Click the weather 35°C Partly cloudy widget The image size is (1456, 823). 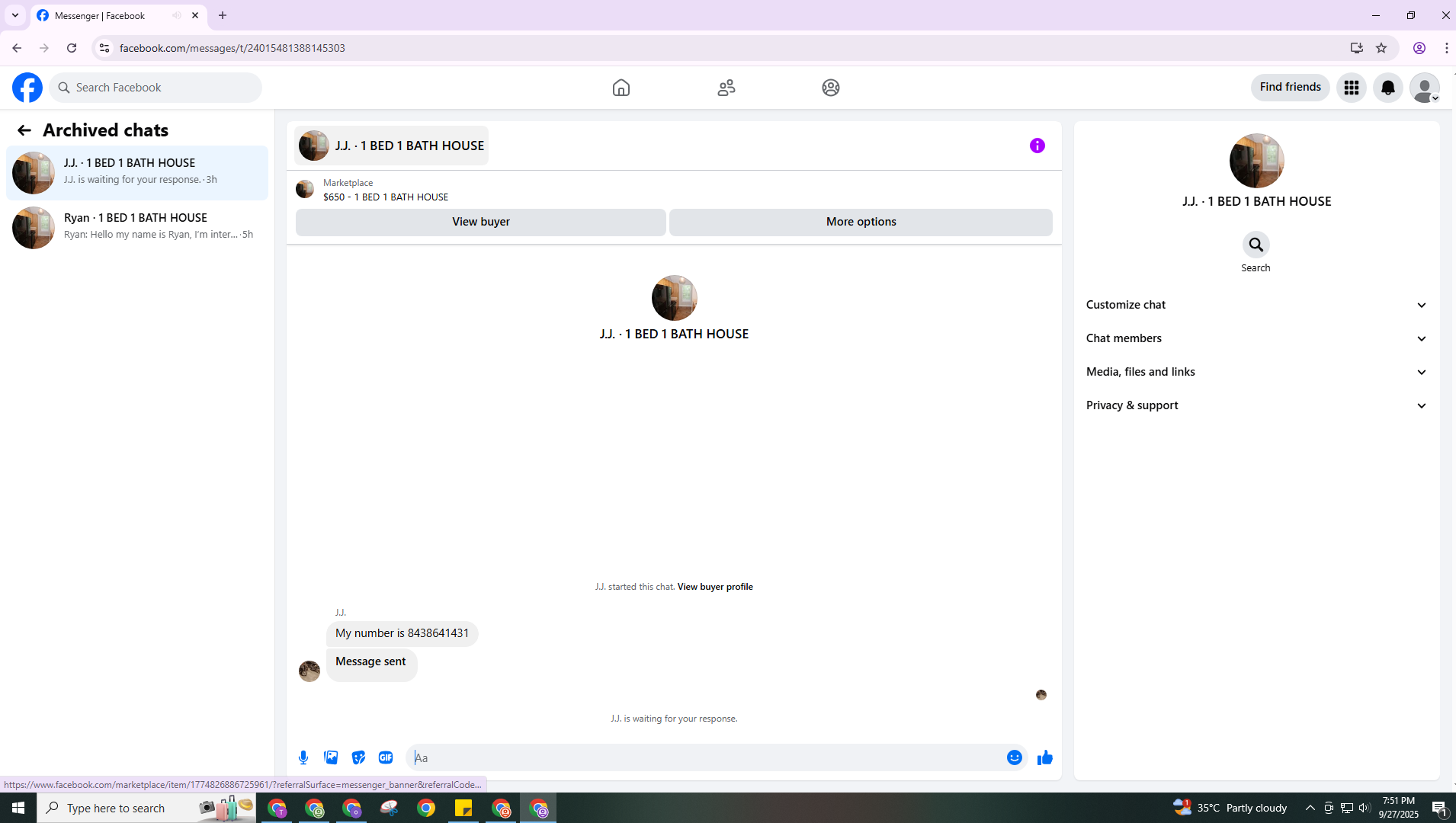1230,808
